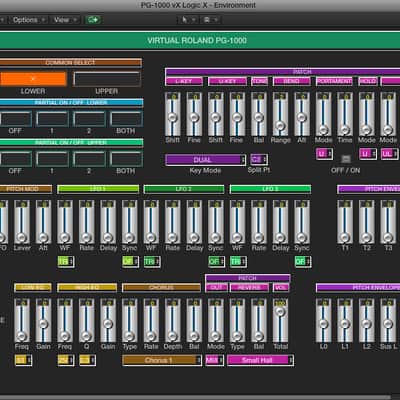Toggle the UPPER common select button
400x400 pixels.
coord(107,79)
